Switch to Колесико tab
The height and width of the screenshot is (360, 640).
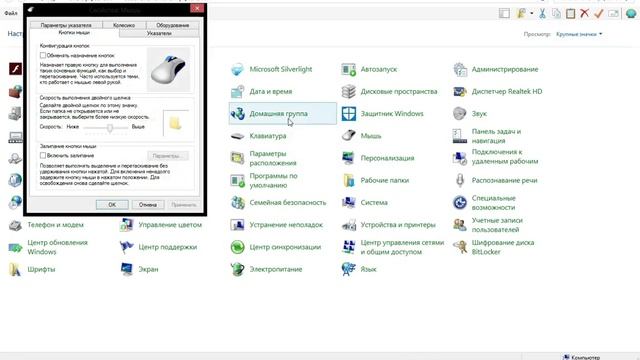click(x=124, y=25)
